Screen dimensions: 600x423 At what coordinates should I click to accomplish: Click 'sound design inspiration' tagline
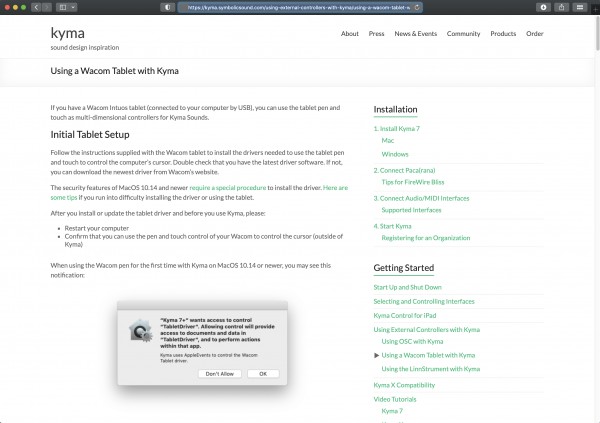(85, 47)
